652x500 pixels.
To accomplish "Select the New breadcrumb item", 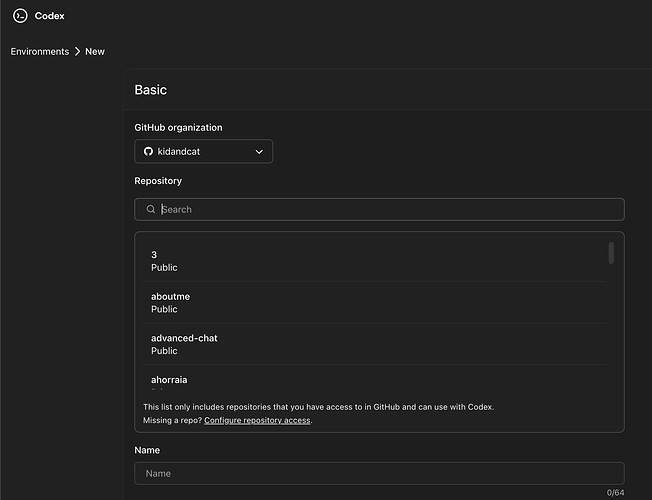I will tap(95, 52).
